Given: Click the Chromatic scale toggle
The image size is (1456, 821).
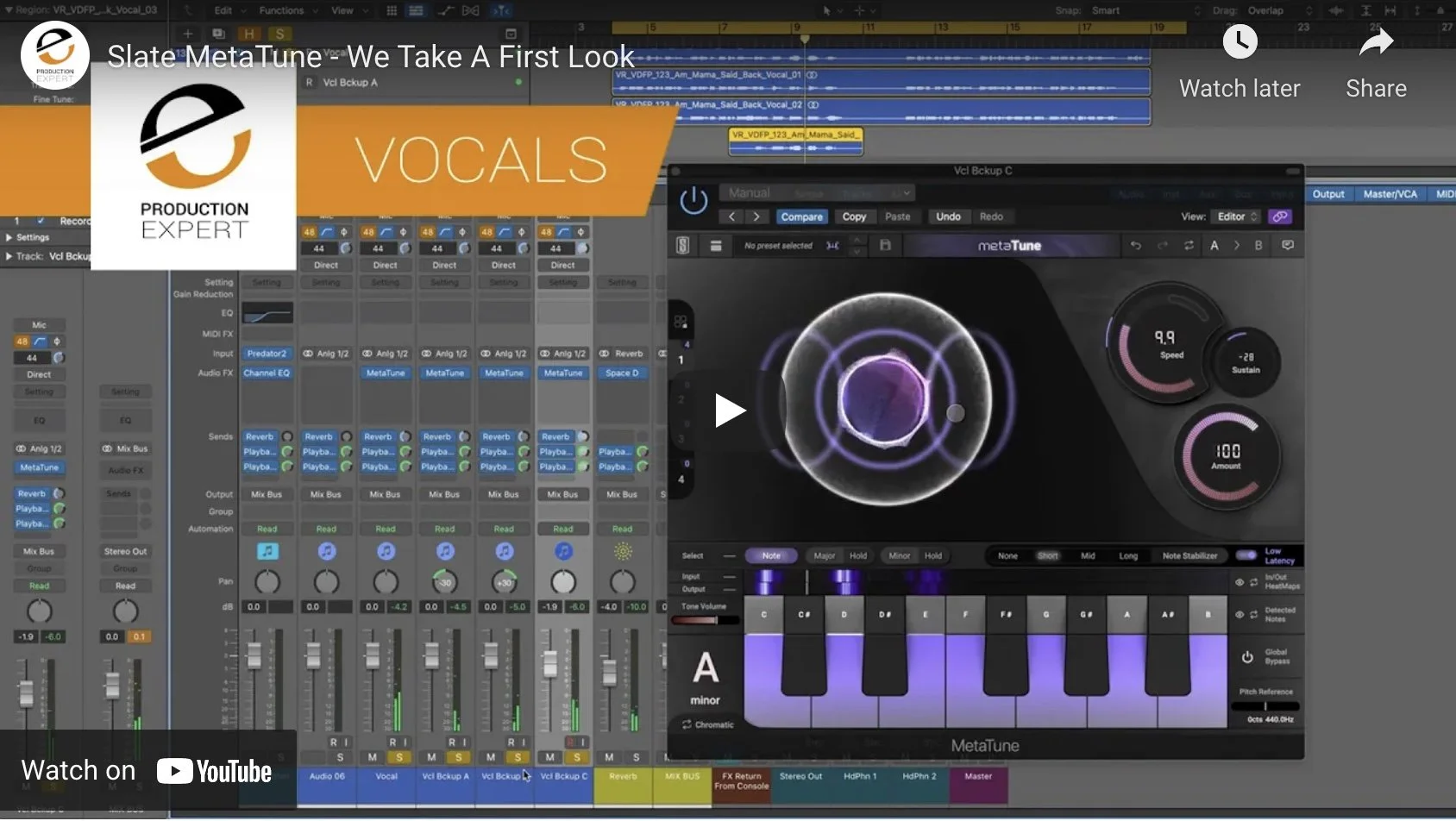Looking at the screenshot, I should point(707,725).
